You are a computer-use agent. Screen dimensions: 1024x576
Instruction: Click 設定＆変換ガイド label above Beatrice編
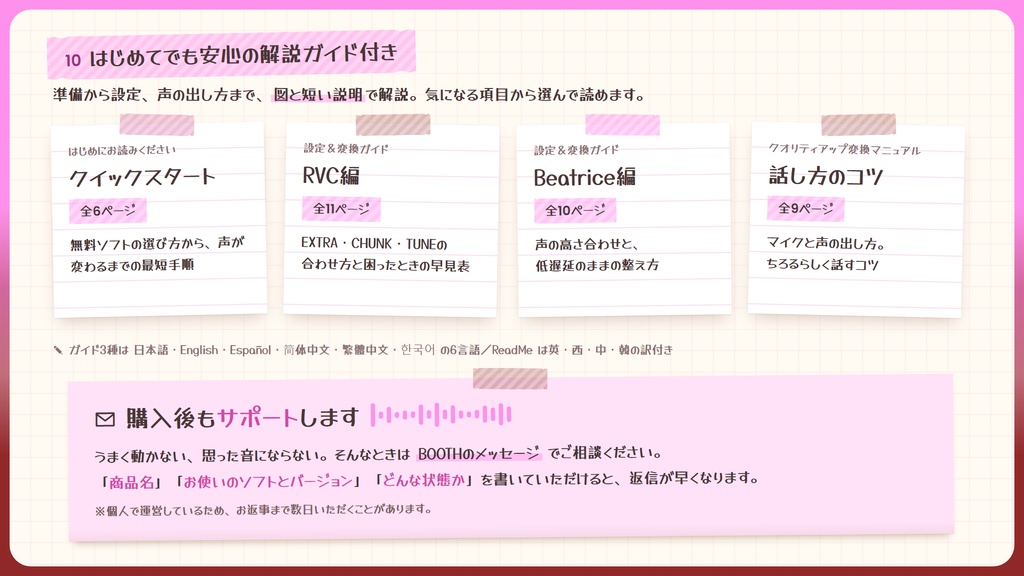[x=576, y=150]
